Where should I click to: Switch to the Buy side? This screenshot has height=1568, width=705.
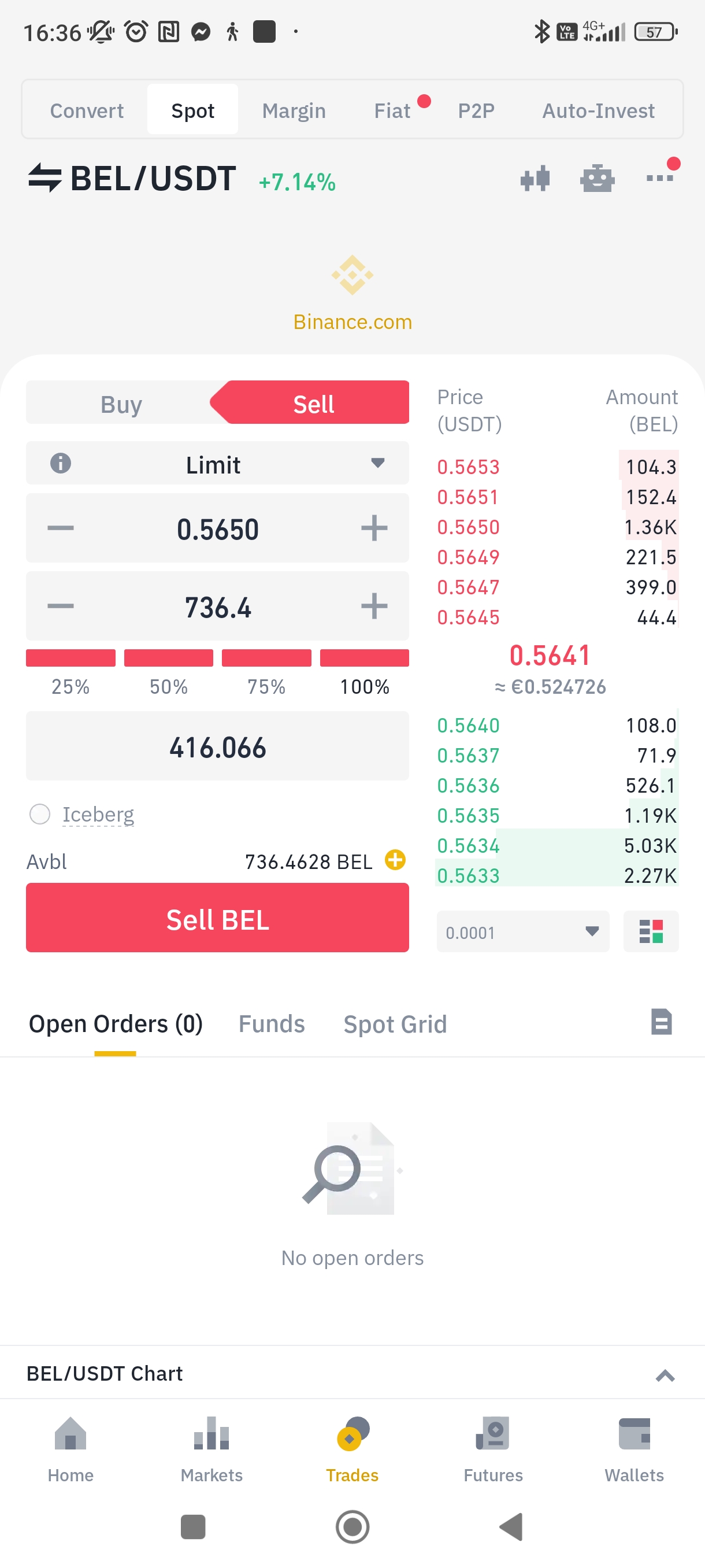pyautogui.click(x=120, y=404)
